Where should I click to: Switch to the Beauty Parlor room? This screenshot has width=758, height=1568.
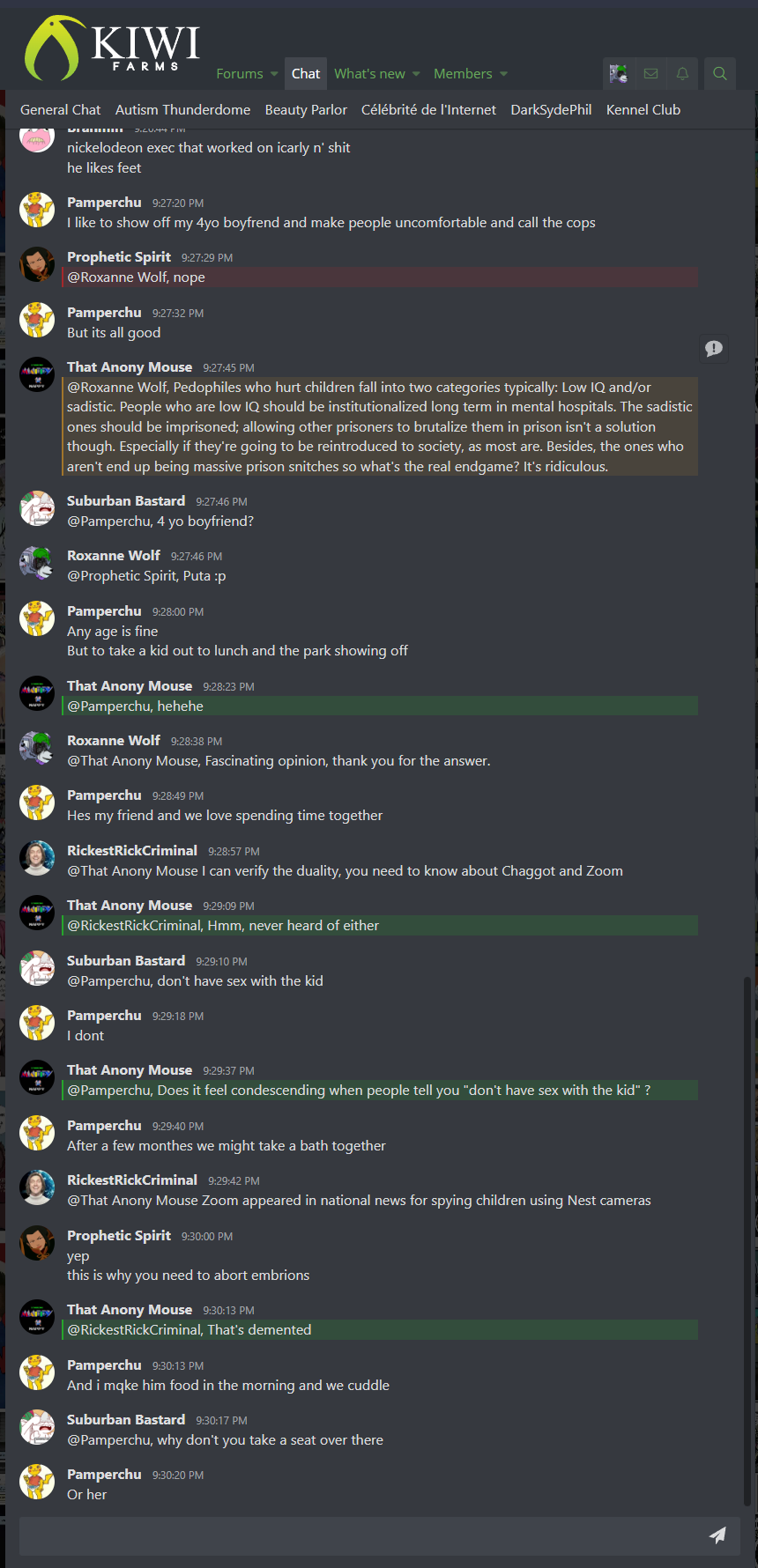click(x=306, y=110)
